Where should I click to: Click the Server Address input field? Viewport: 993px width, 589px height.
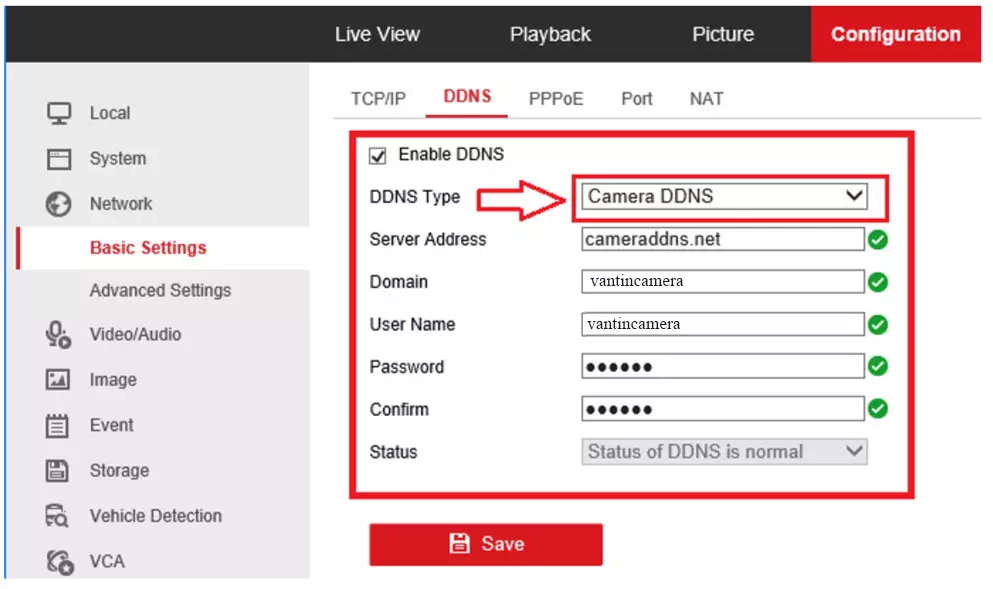click(723, 239)
